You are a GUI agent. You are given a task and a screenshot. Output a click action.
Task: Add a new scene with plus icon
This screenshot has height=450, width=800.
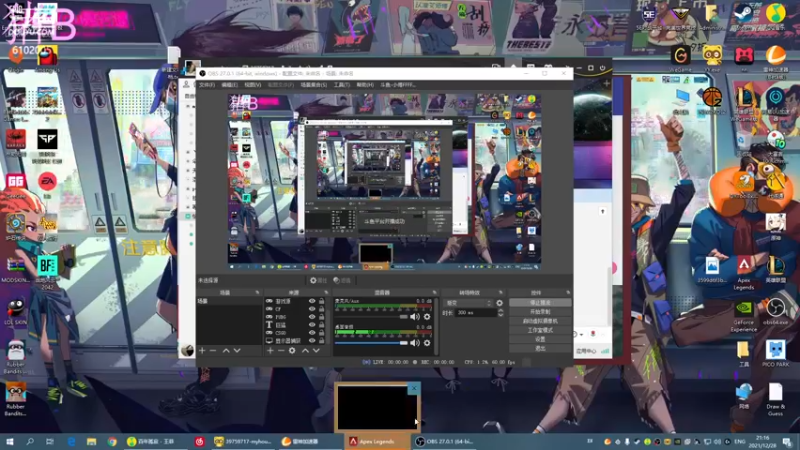click(202, 351)
